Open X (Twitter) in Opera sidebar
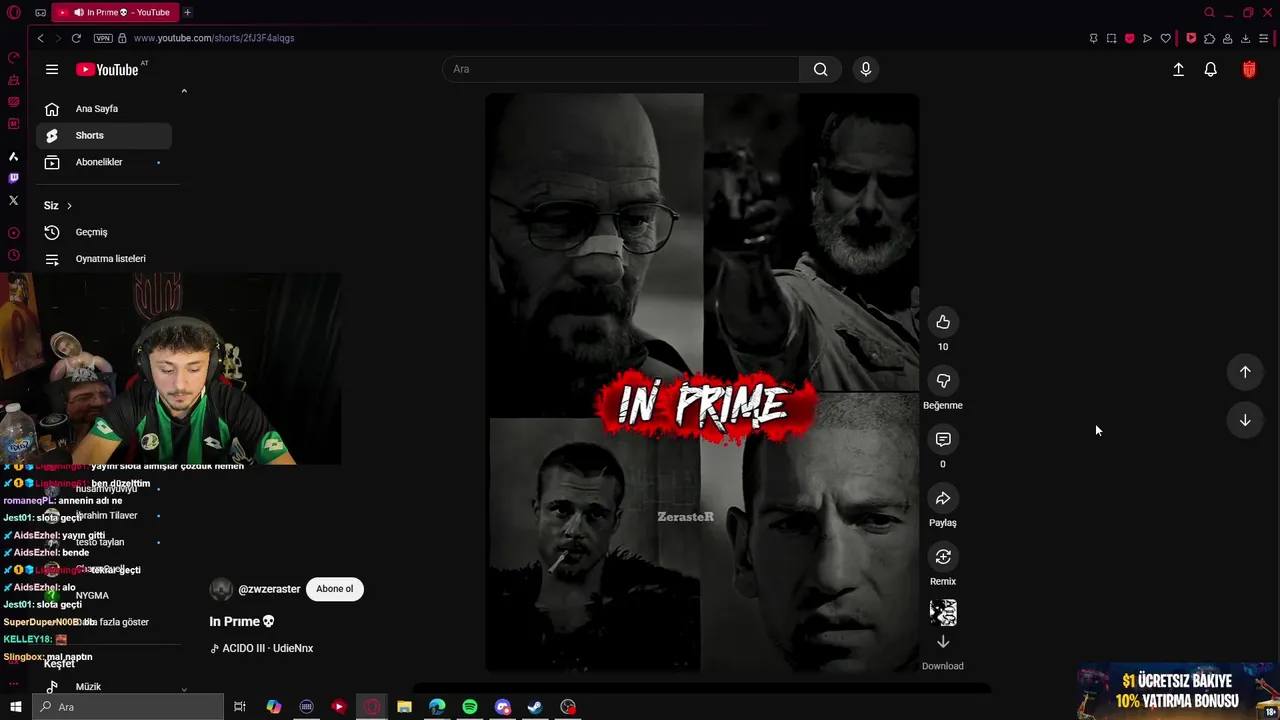 (13, 200)
